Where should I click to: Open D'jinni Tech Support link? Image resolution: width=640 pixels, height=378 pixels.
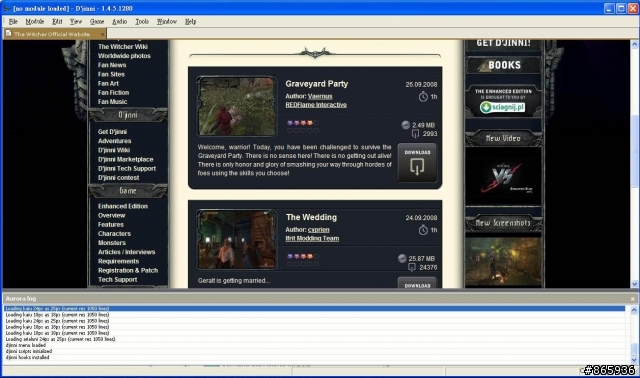[127, 169]
